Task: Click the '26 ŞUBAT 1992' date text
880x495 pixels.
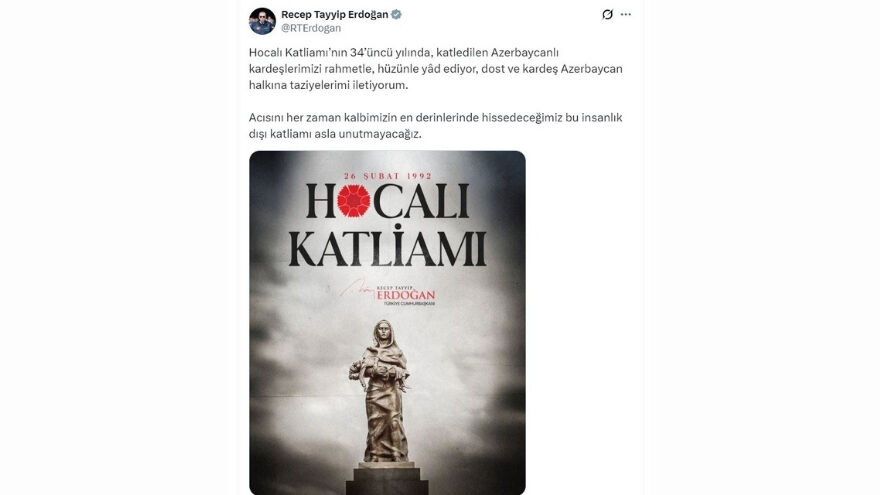Action: [x=388, y=176]
